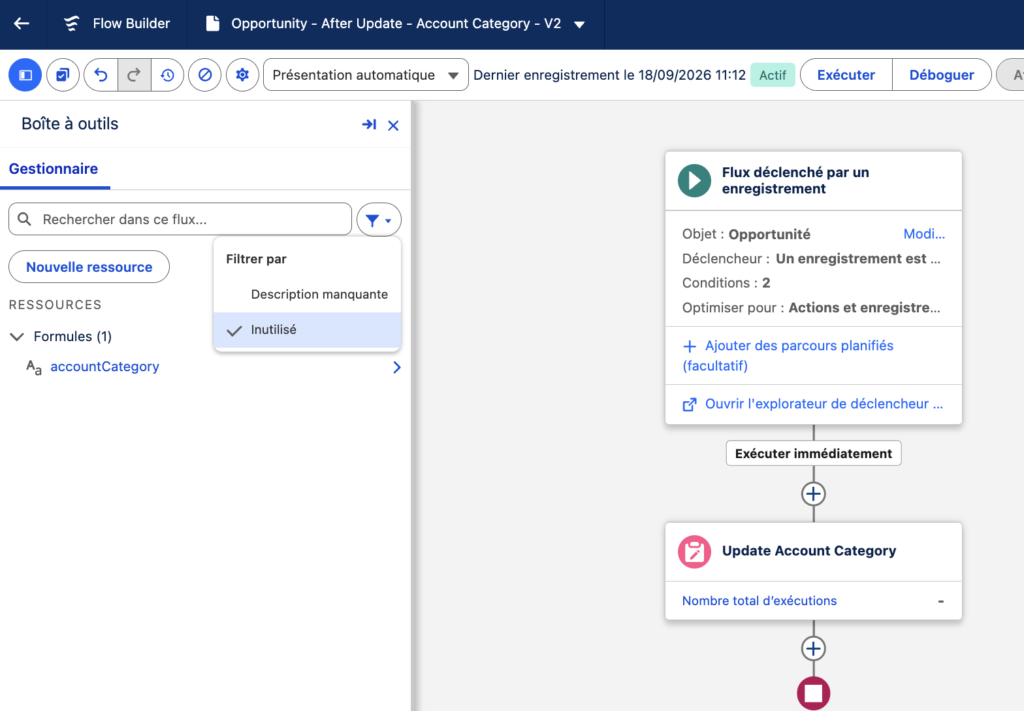Viewport: 1024px width, 711px height.
Task: Click the Flux déclenché par un enregistrement title
Action: click(795, 181)
